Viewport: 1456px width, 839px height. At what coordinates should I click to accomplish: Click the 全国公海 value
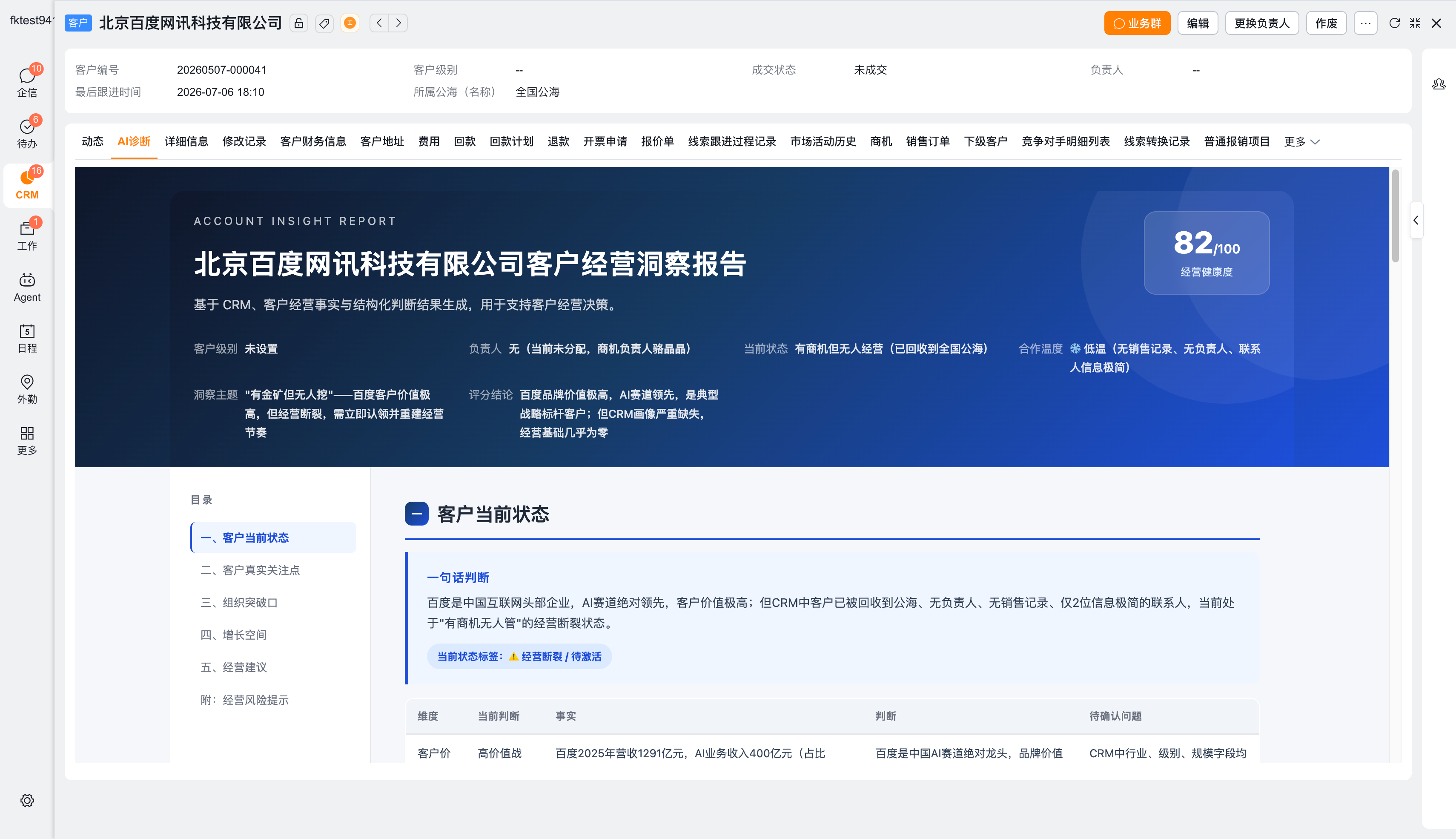click(537, 92)
